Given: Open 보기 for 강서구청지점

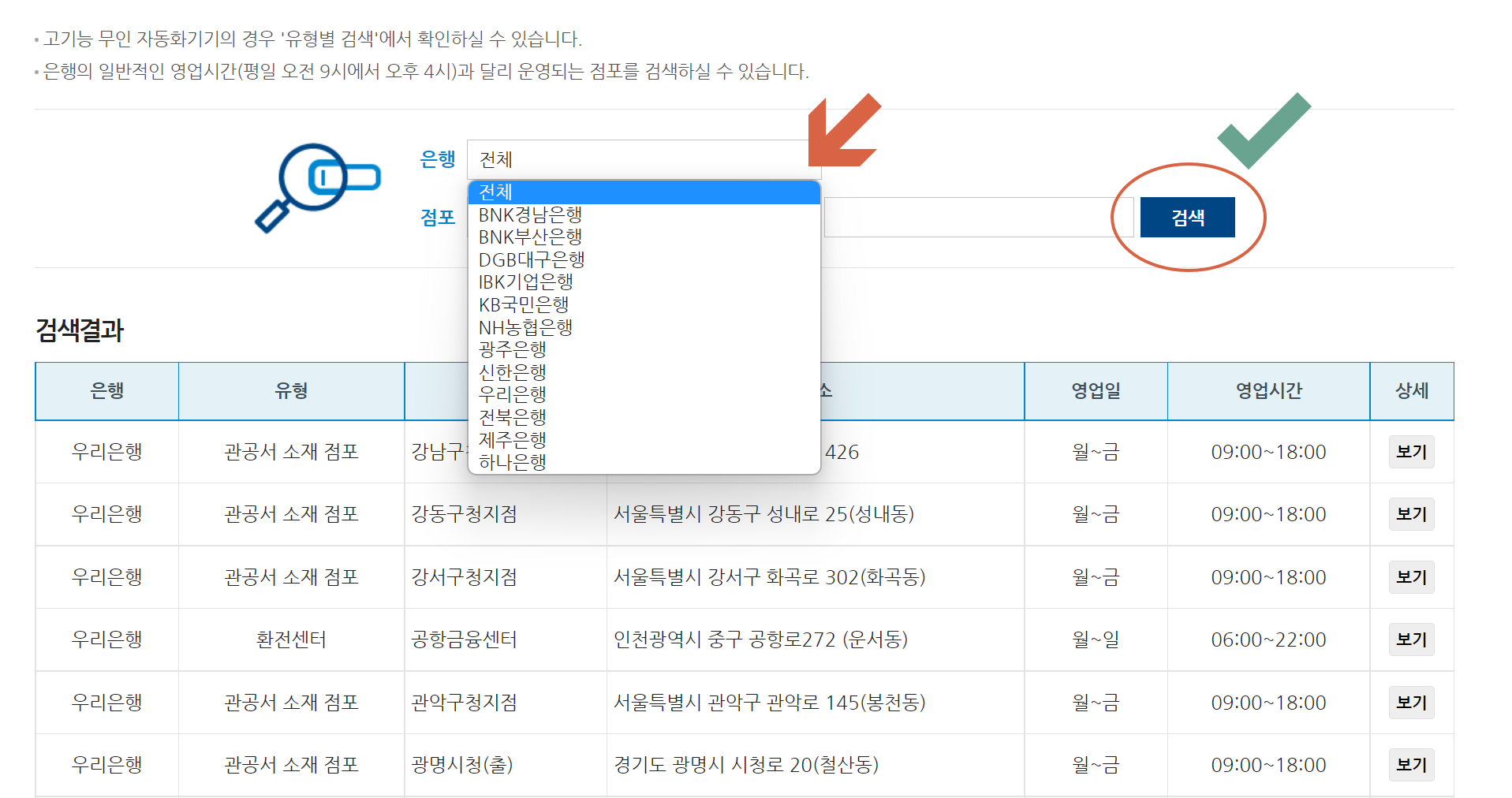Looking at the screenshot, I should pos(1411,577).
